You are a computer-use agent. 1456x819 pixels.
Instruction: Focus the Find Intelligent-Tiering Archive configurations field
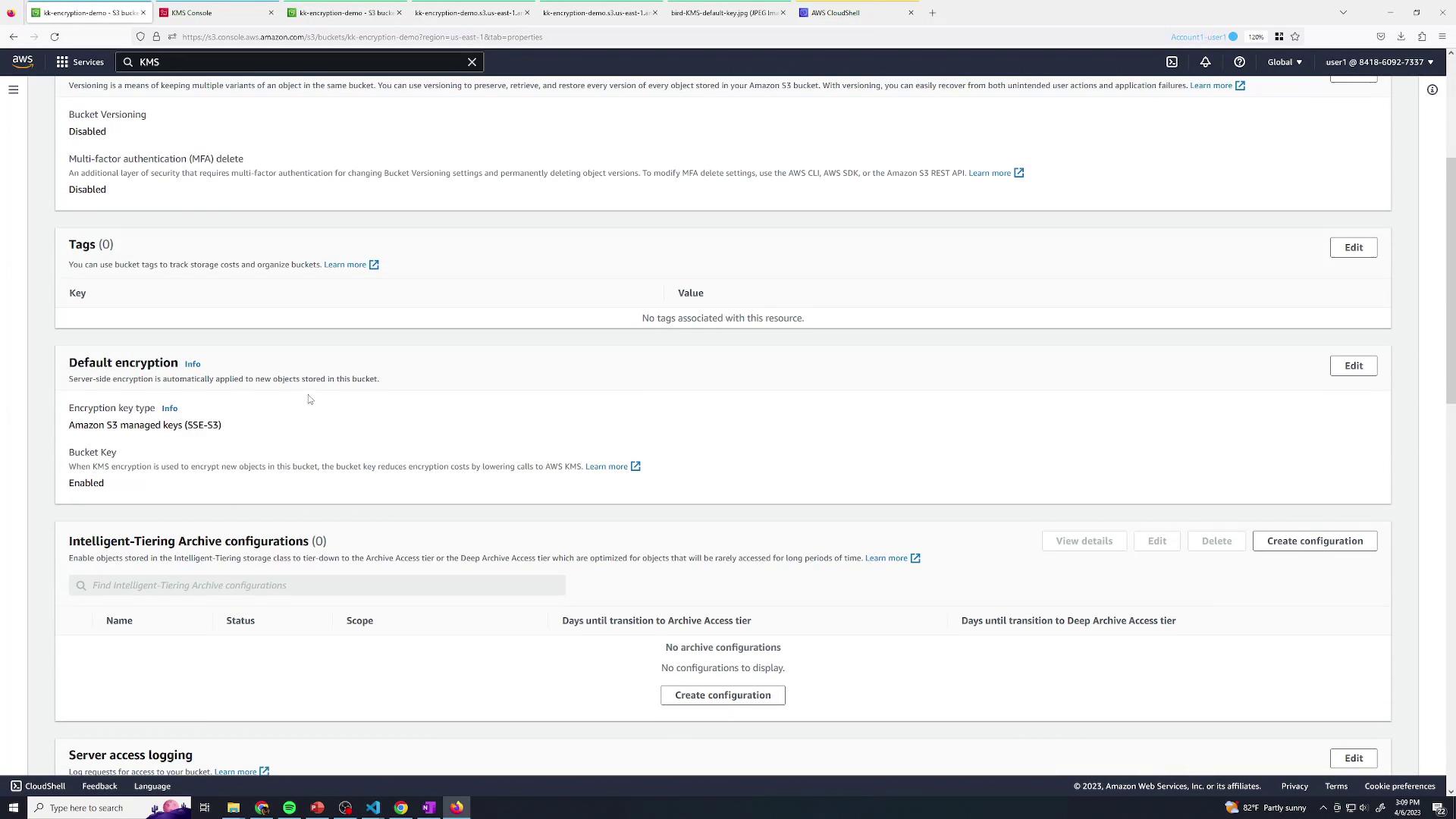click(317, 585)
